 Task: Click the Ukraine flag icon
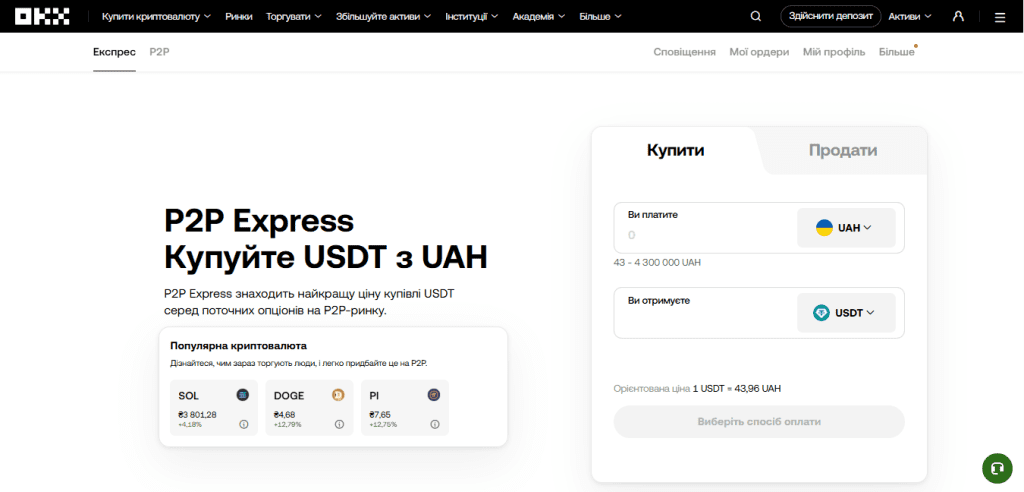824,228
